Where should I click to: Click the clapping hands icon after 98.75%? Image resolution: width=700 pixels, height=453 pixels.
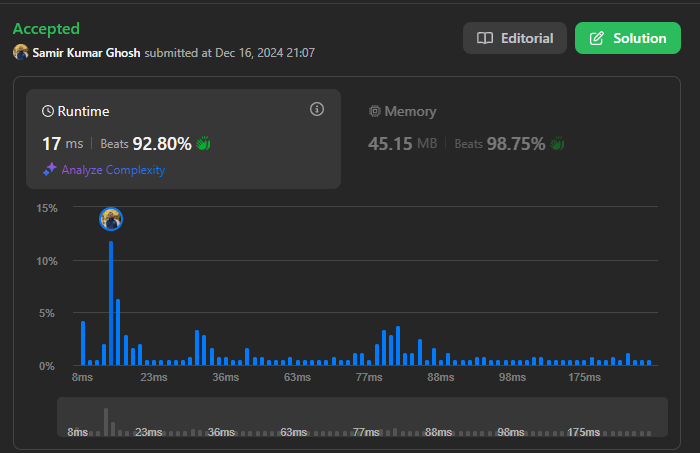pyautogui.click(x=557, y=144)
